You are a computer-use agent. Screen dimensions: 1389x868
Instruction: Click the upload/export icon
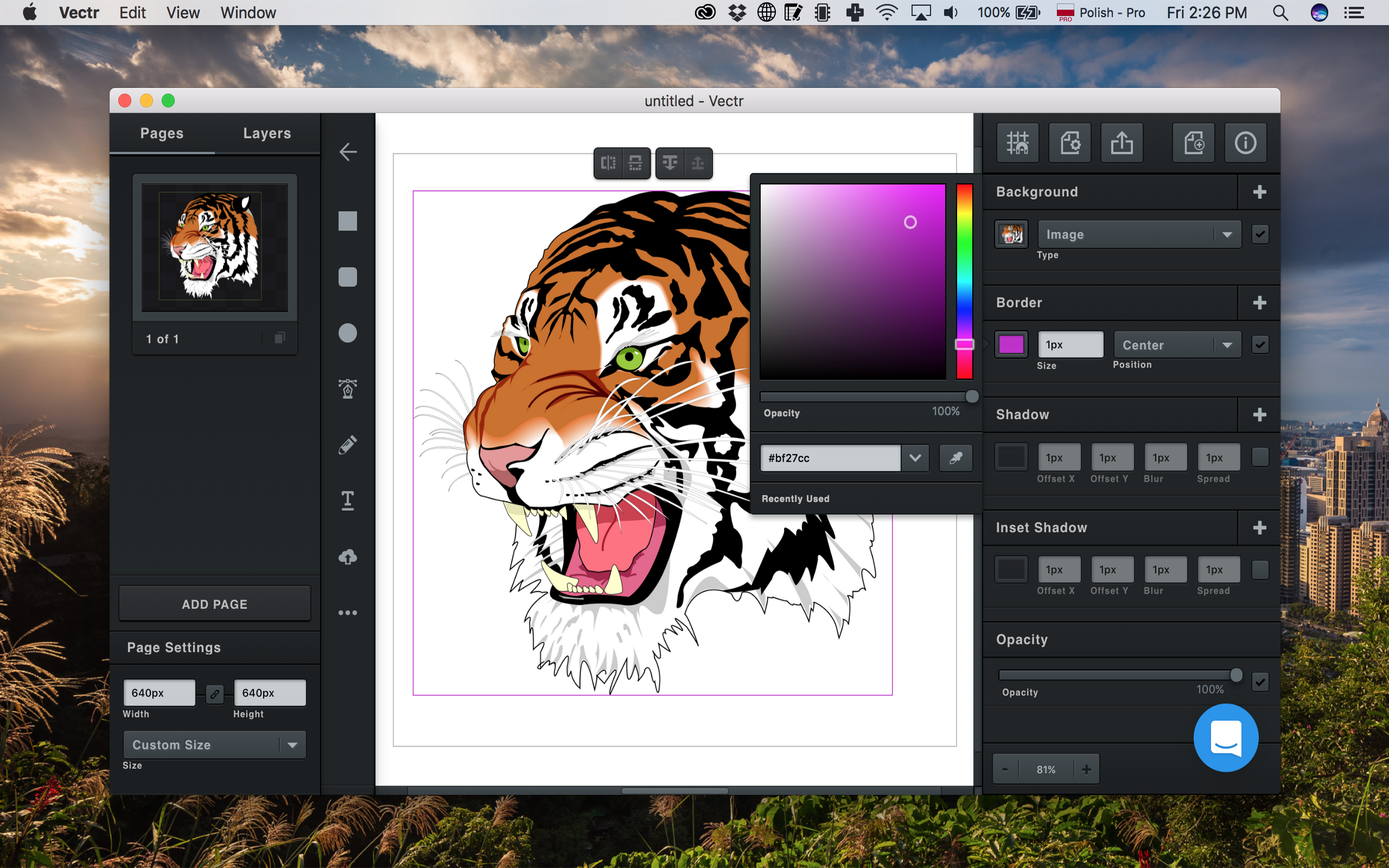pos(1122,141)
